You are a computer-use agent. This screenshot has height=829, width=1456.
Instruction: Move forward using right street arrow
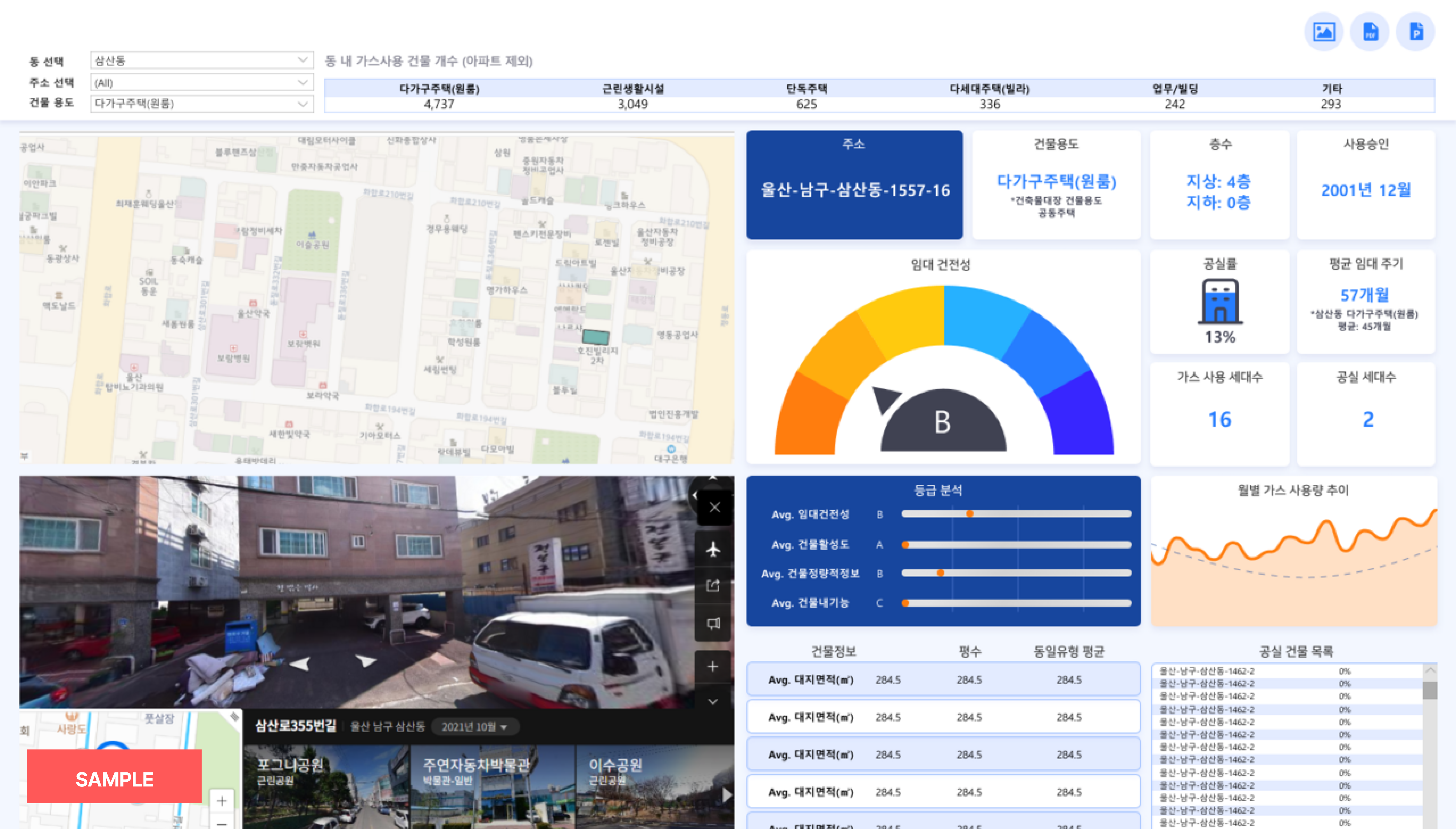pos(365,660)
